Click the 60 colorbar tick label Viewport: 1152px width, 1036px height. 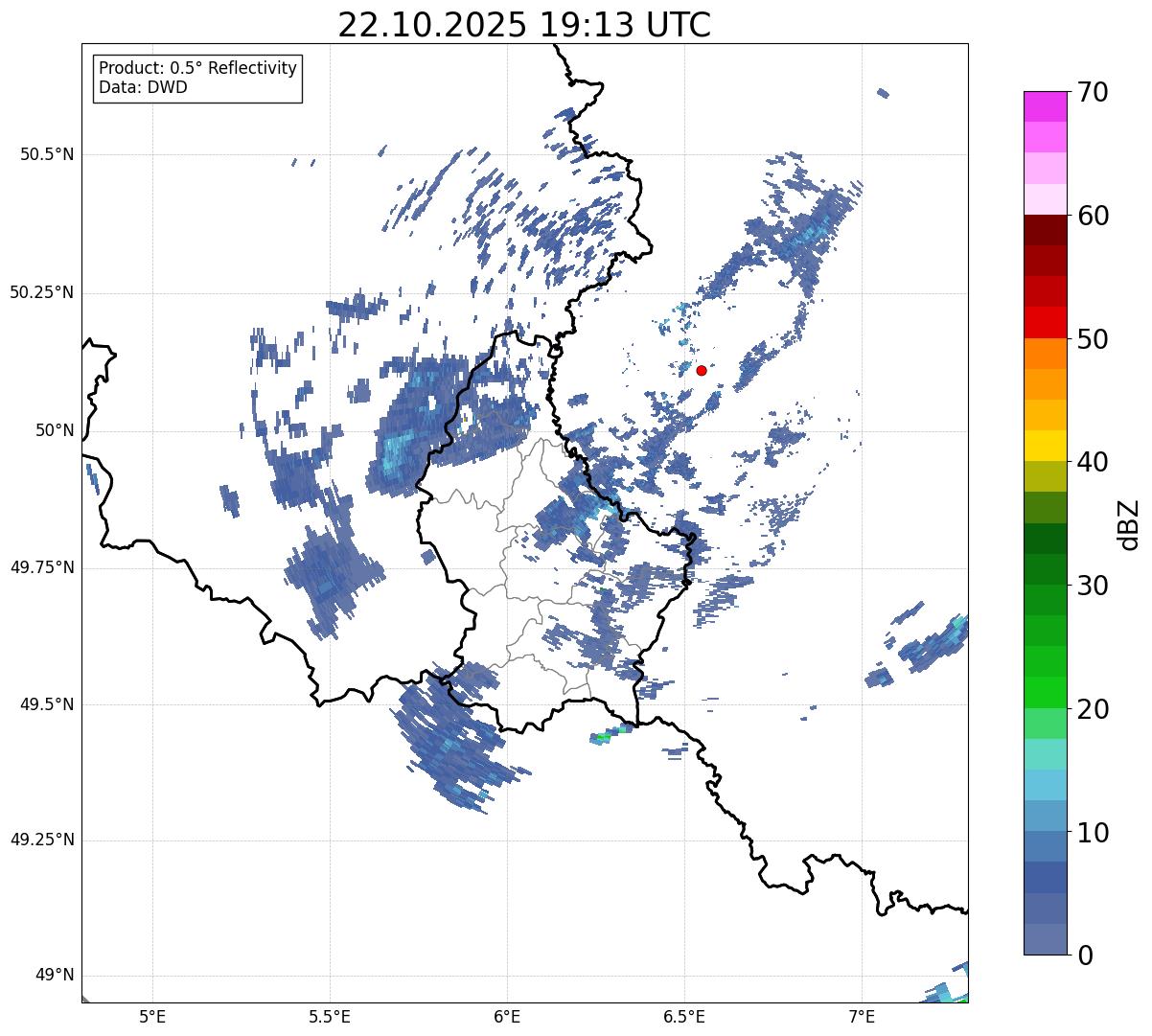[1093, 216]
